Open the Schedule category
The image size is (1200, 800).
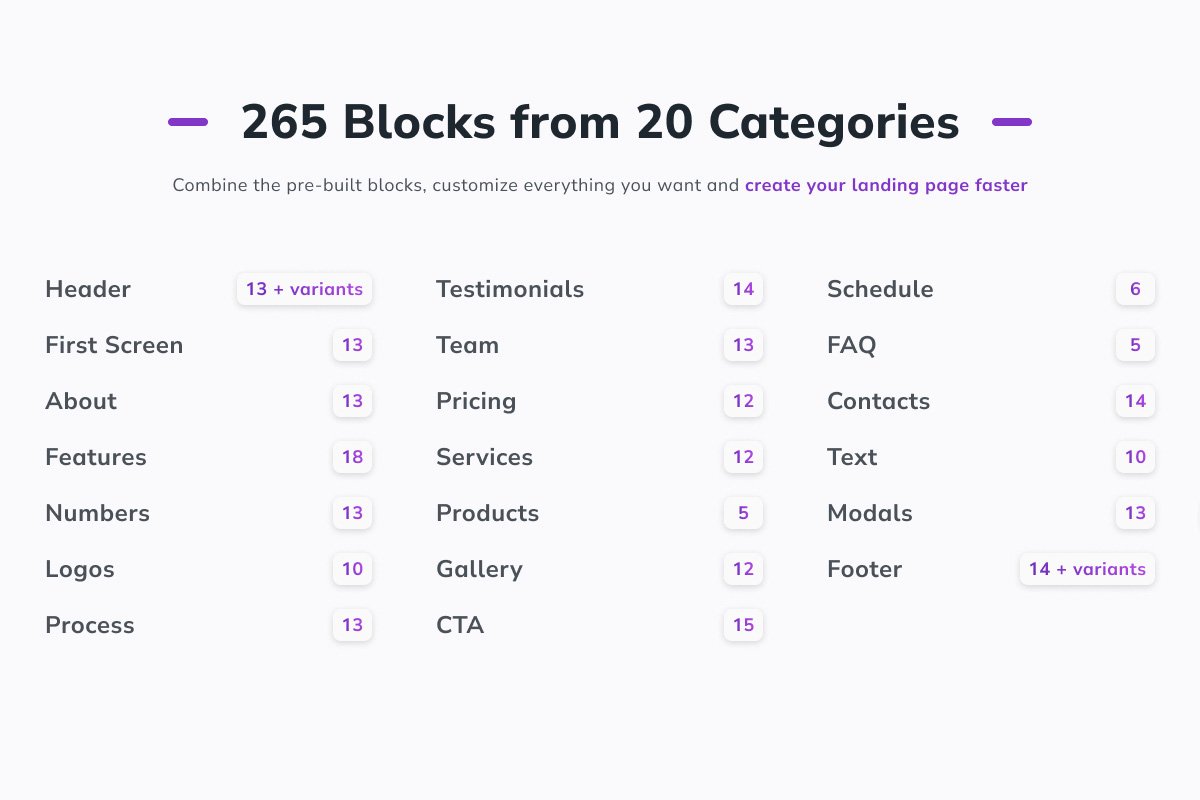click(880, 289)
